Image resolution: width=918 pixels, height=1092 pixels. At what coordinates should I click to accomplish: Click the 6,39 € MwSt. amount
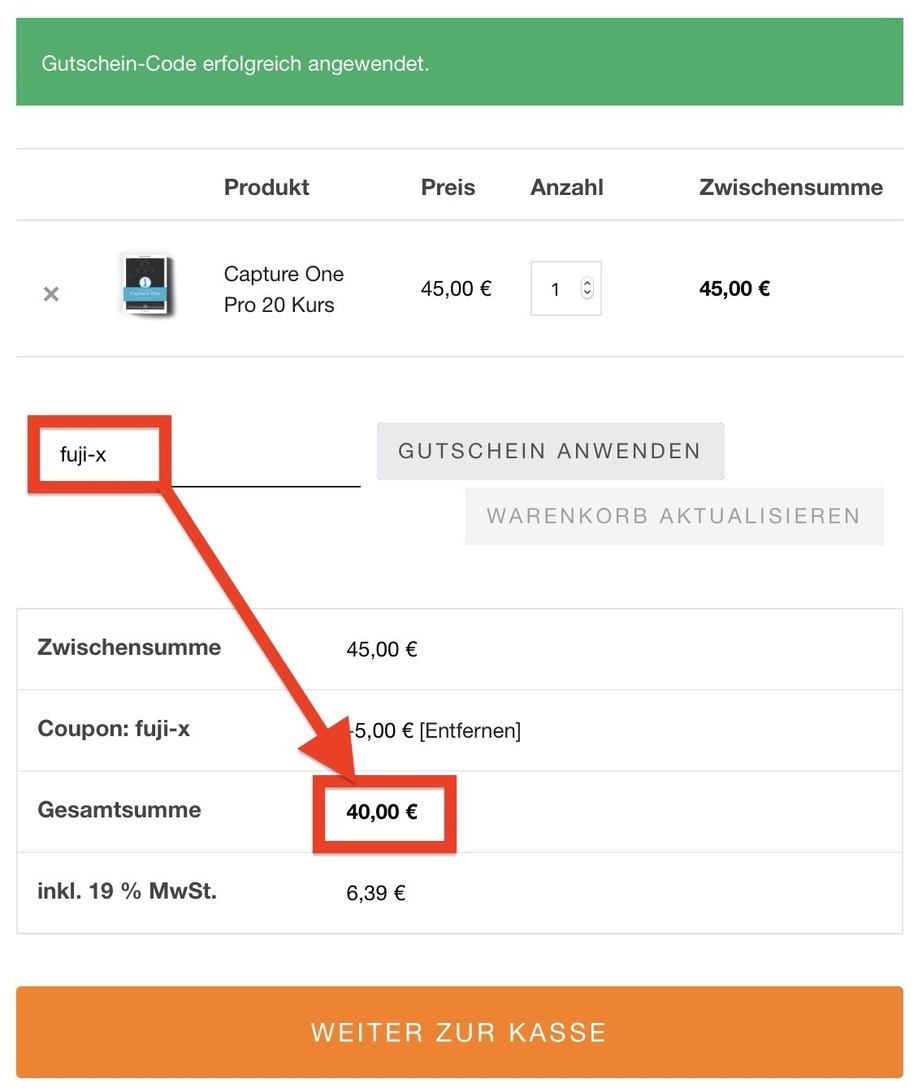point(376,893)
